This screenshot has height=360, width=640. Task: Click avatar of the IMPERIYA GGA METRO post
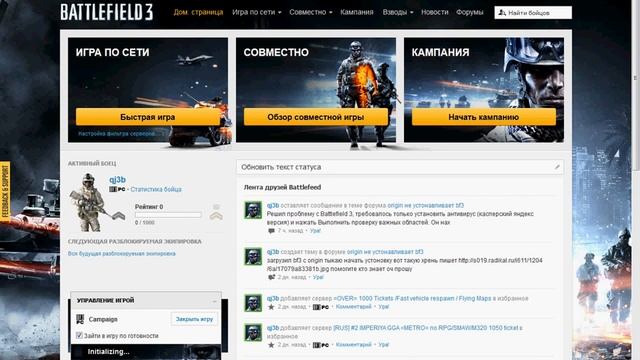[x=253, y=332]
